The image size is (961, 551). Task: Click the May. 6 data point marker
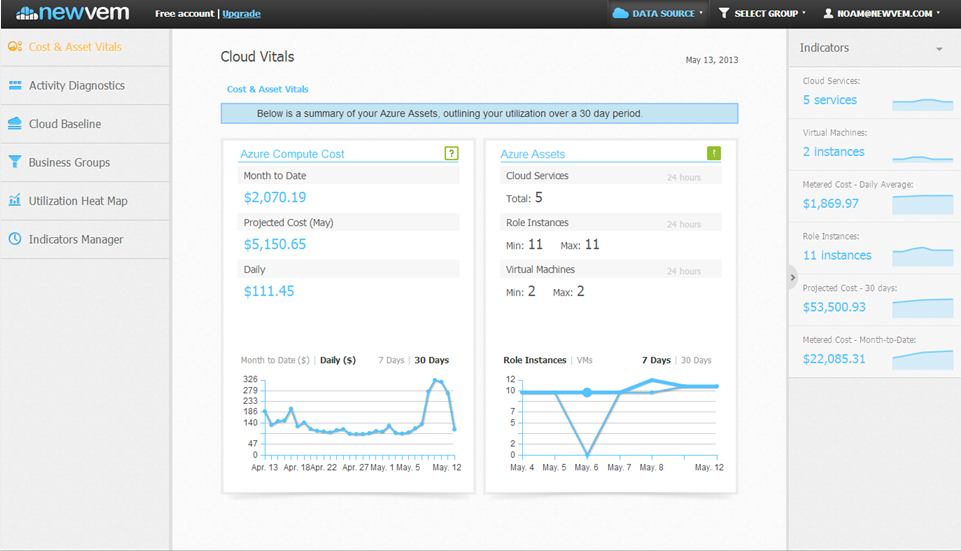(587, 392)
